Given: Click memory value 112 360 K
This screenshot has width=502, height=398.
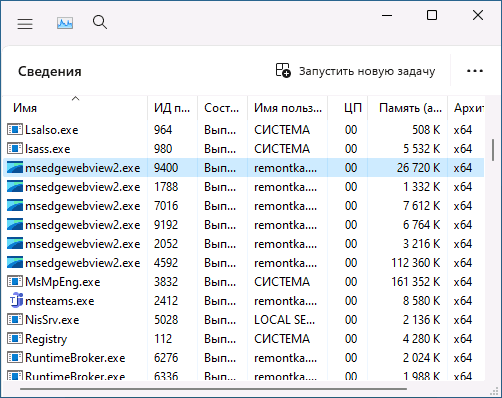Looking at the screenshot, I should pyautogui.click(x=416, y=263).
